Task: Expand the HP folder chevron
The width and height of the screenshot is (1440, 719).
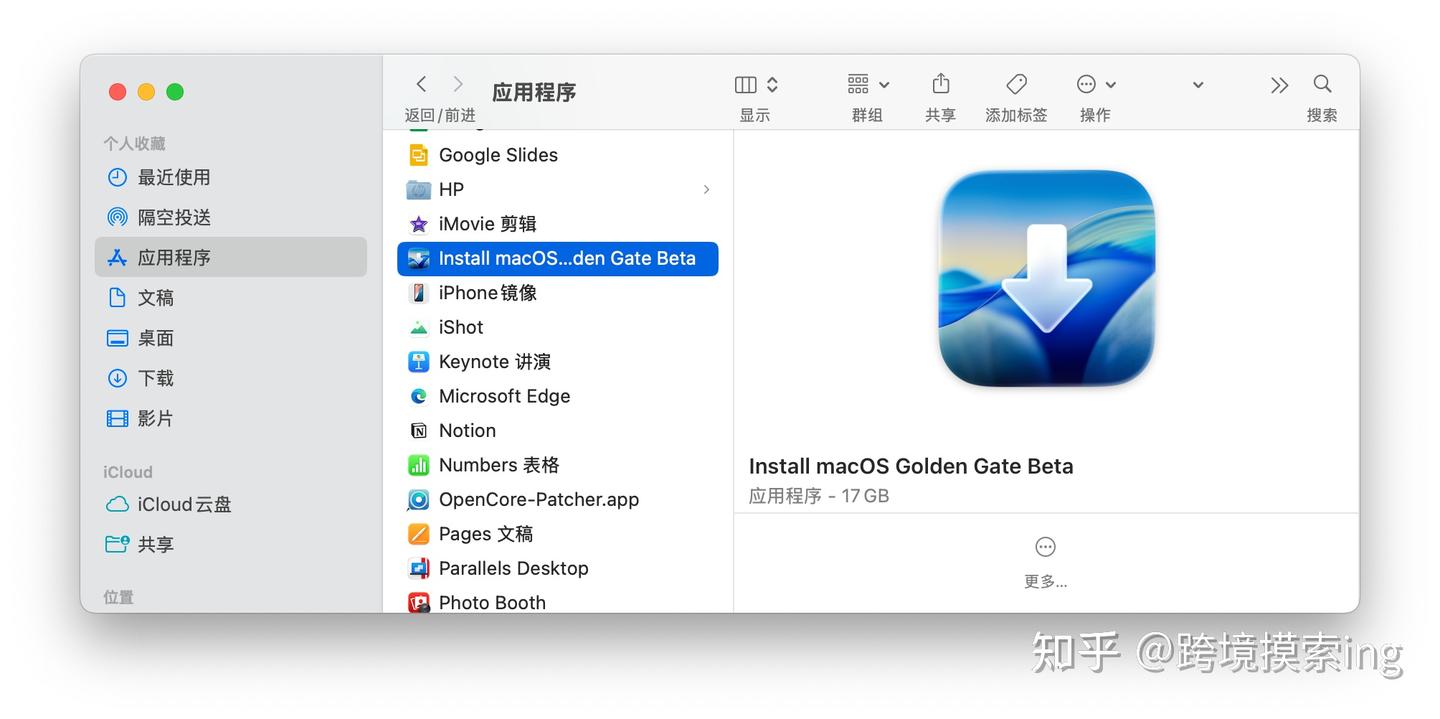Action: click(x=706, y=189)
